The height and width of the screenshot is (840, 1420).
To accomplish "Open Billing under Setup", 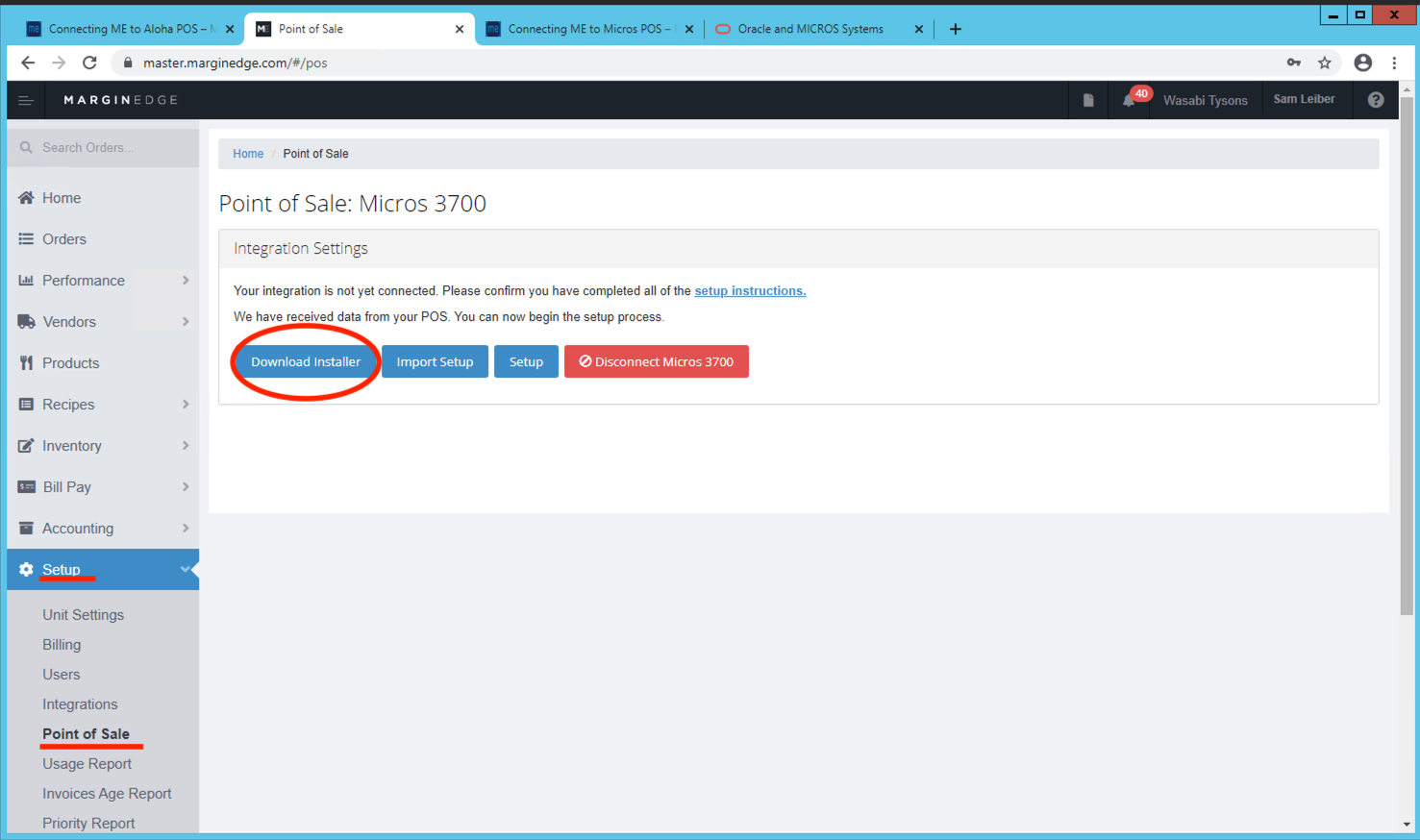I will [62, 645].
